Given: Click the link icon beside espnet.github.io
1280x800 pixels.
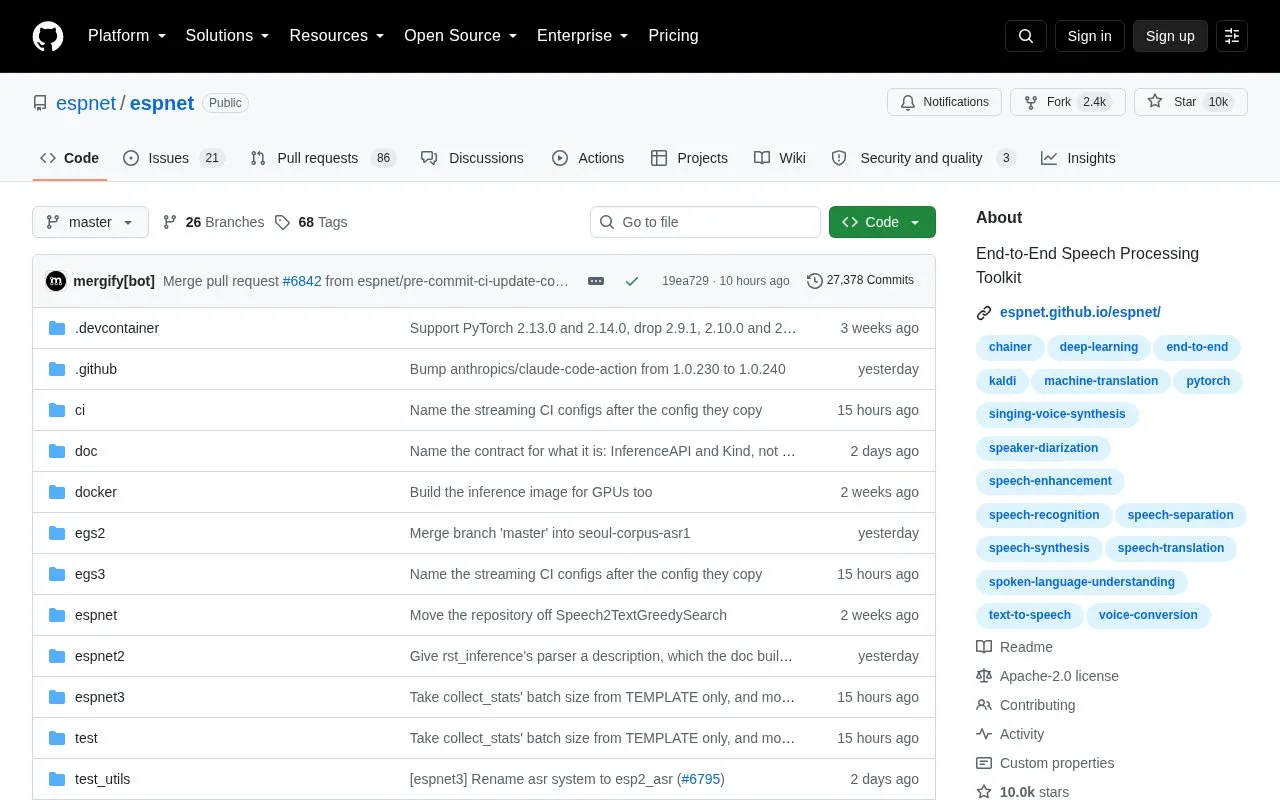Looking at the screenshot, I should click(984, 313).
